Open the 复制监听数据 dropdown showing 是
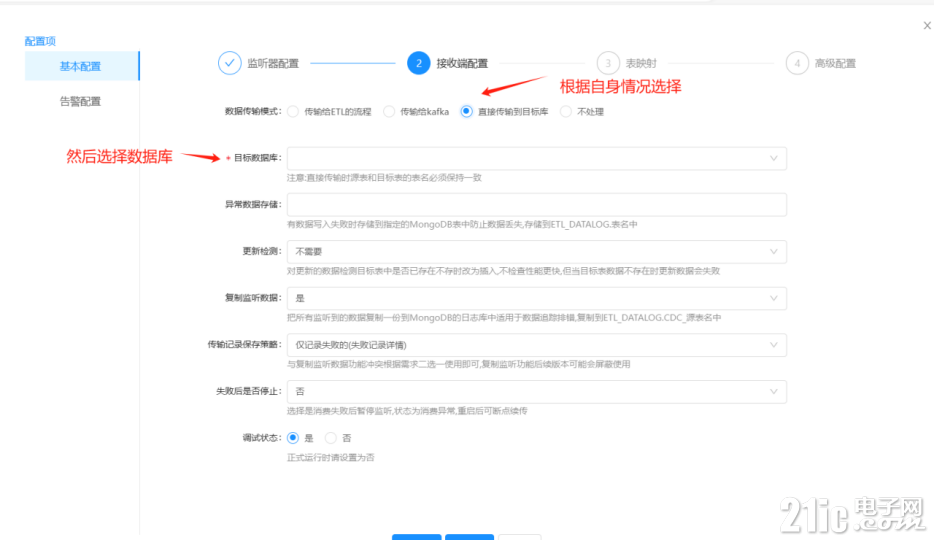This screenshot has height=540, width=934. [x=537, y=298]
